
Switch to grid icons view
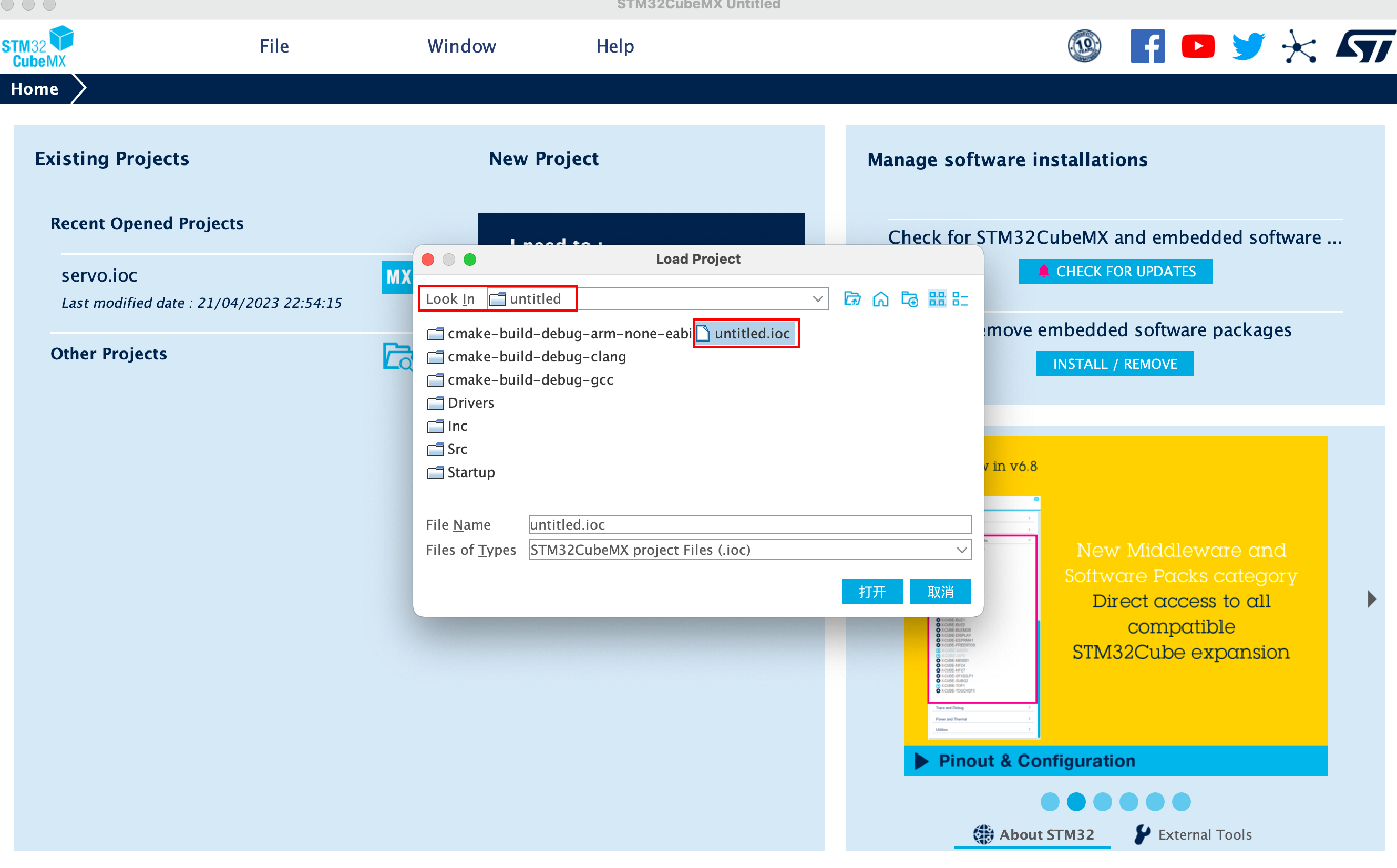tap(937, 298)
